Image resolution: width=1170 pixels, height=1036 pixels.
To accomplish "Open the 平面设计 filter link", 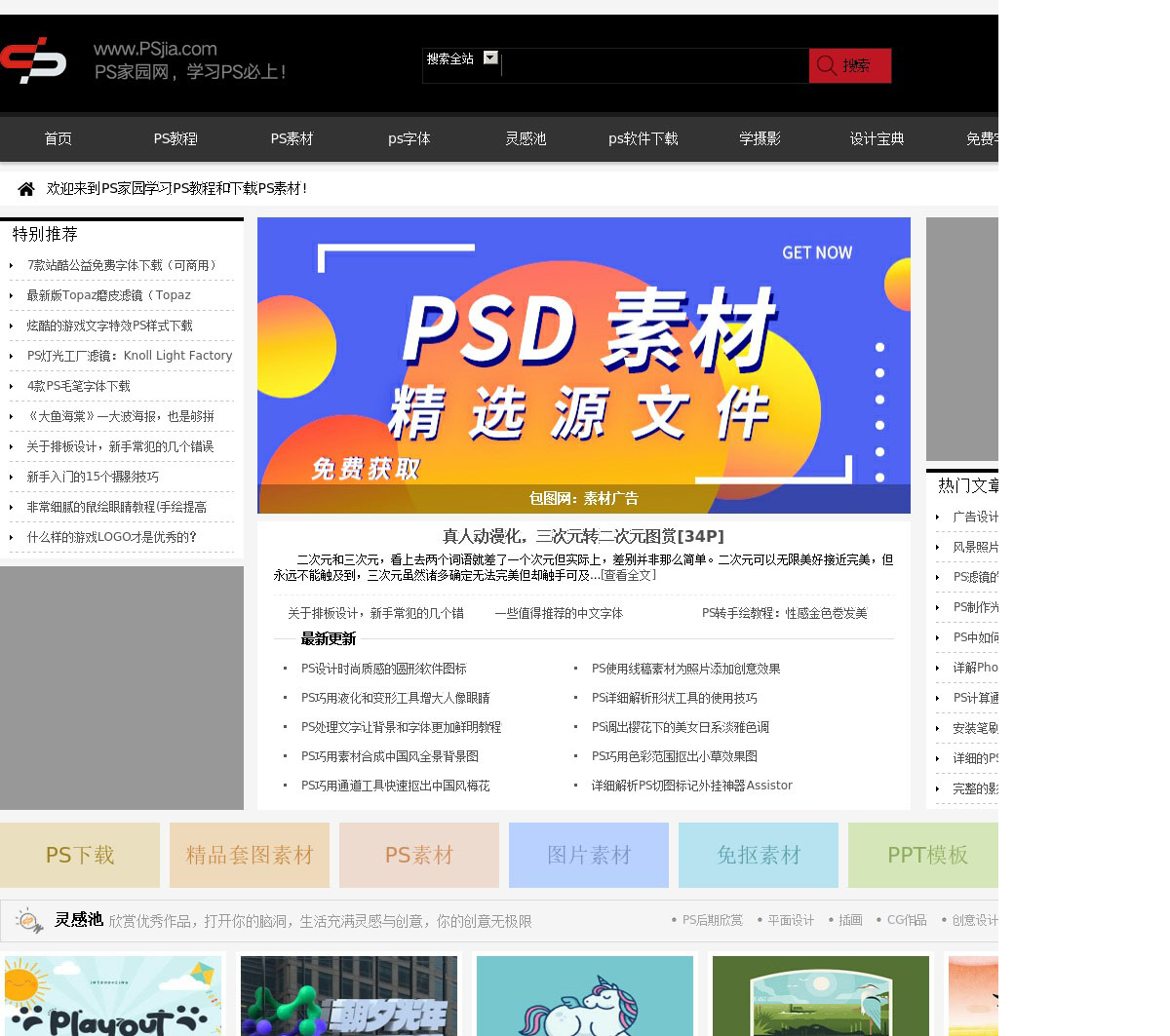I will [x=790, y=920].
